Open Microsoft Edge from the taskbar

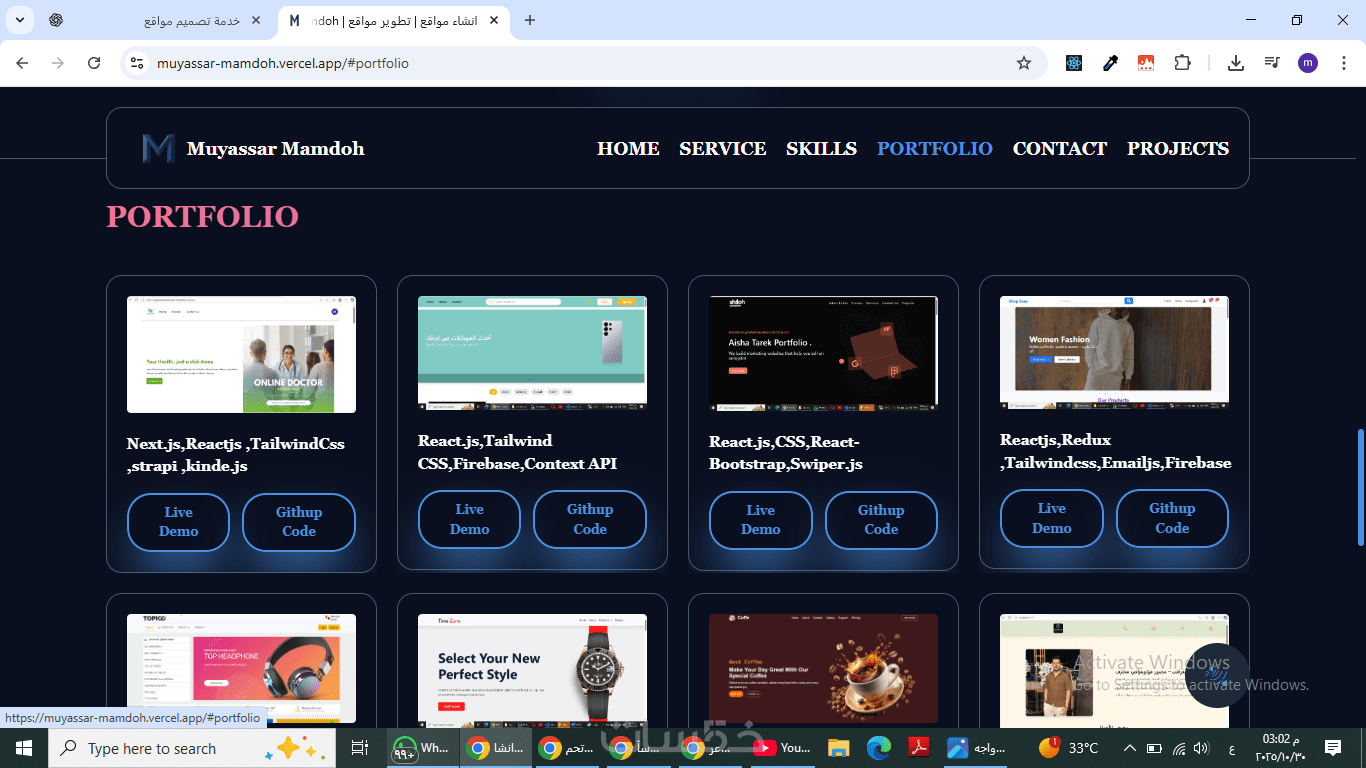point(879,748)
